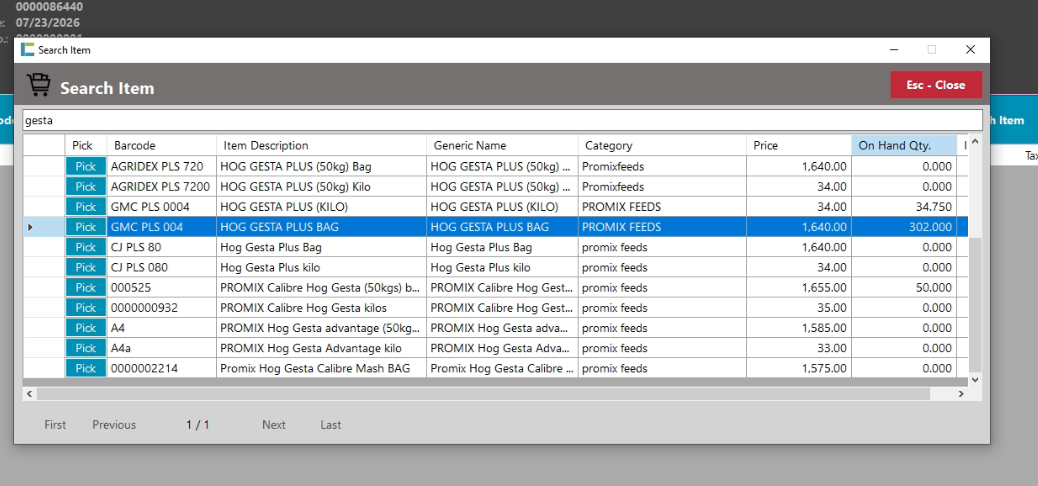Click the search field containing gesta

pyautogui.click(x=502, y=121)
